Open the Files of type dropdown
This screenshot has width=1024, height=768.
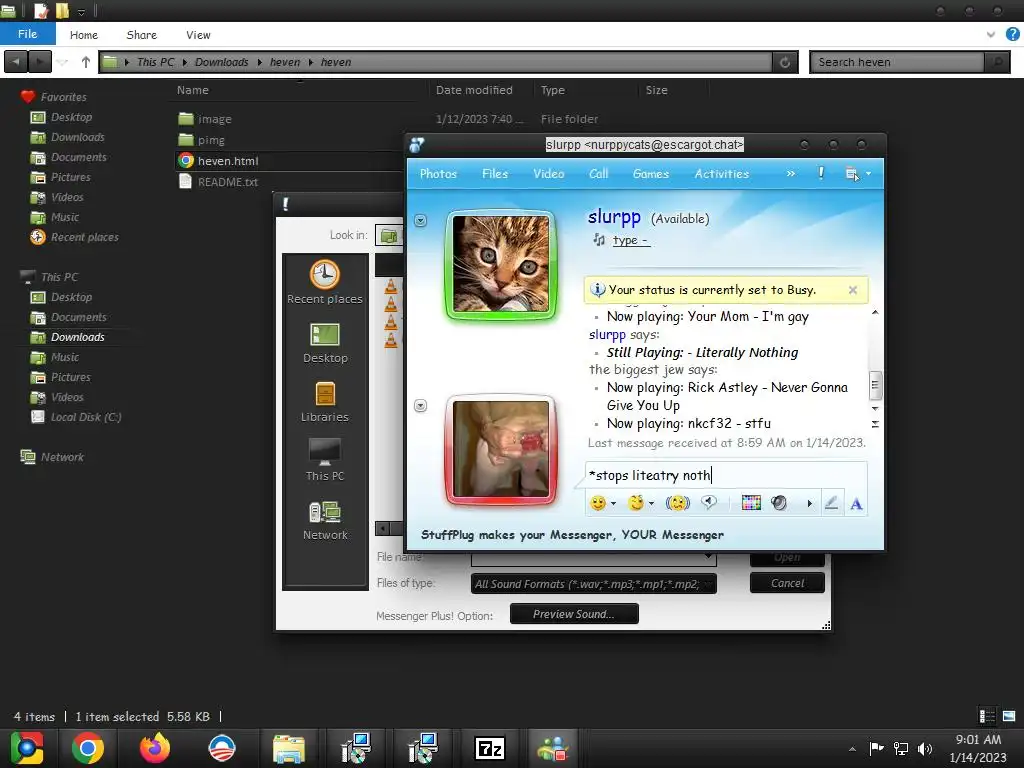593,584
